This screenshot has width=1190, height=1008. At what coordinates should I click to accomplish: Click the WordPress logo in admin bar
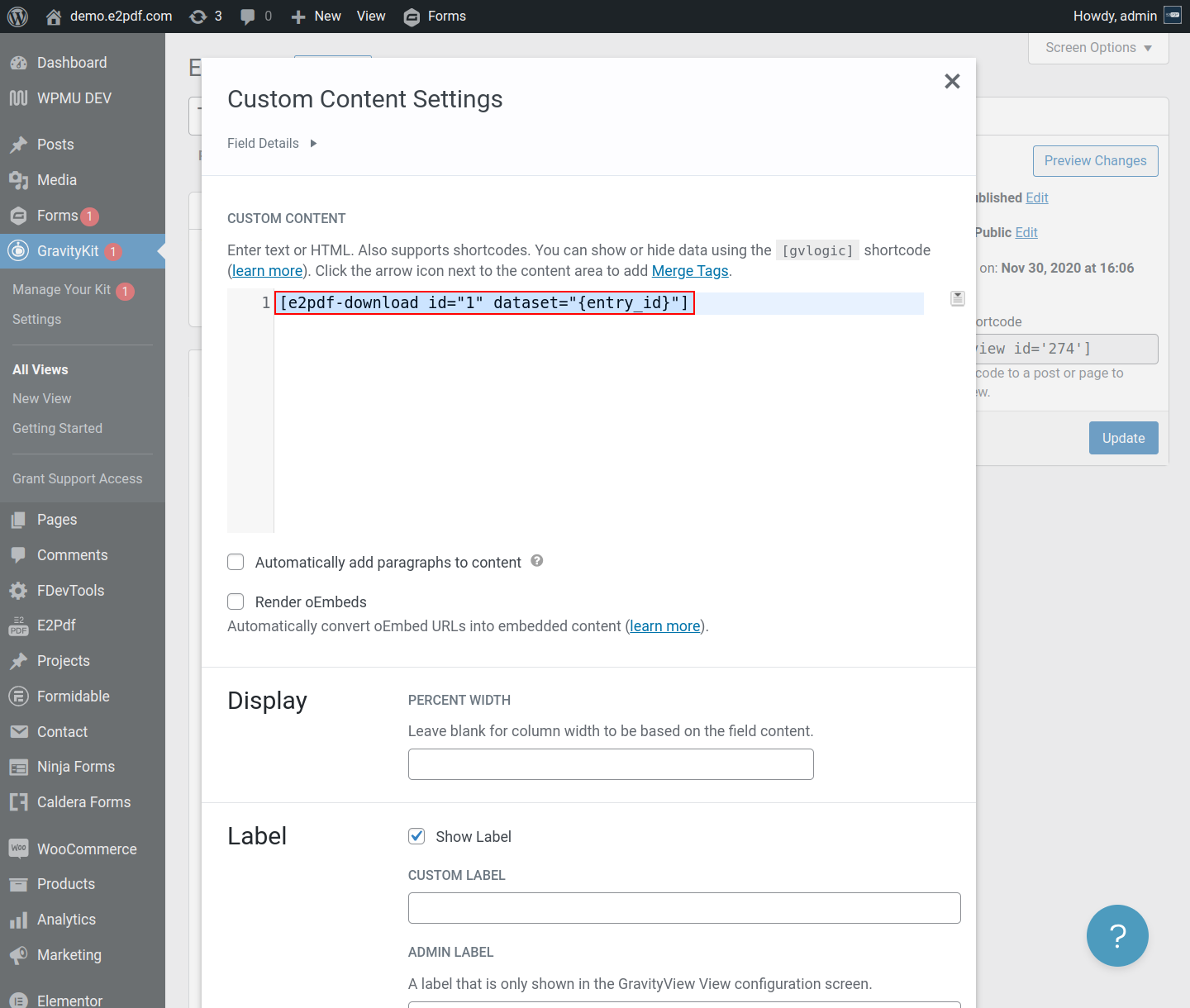(x=17, y=17)
